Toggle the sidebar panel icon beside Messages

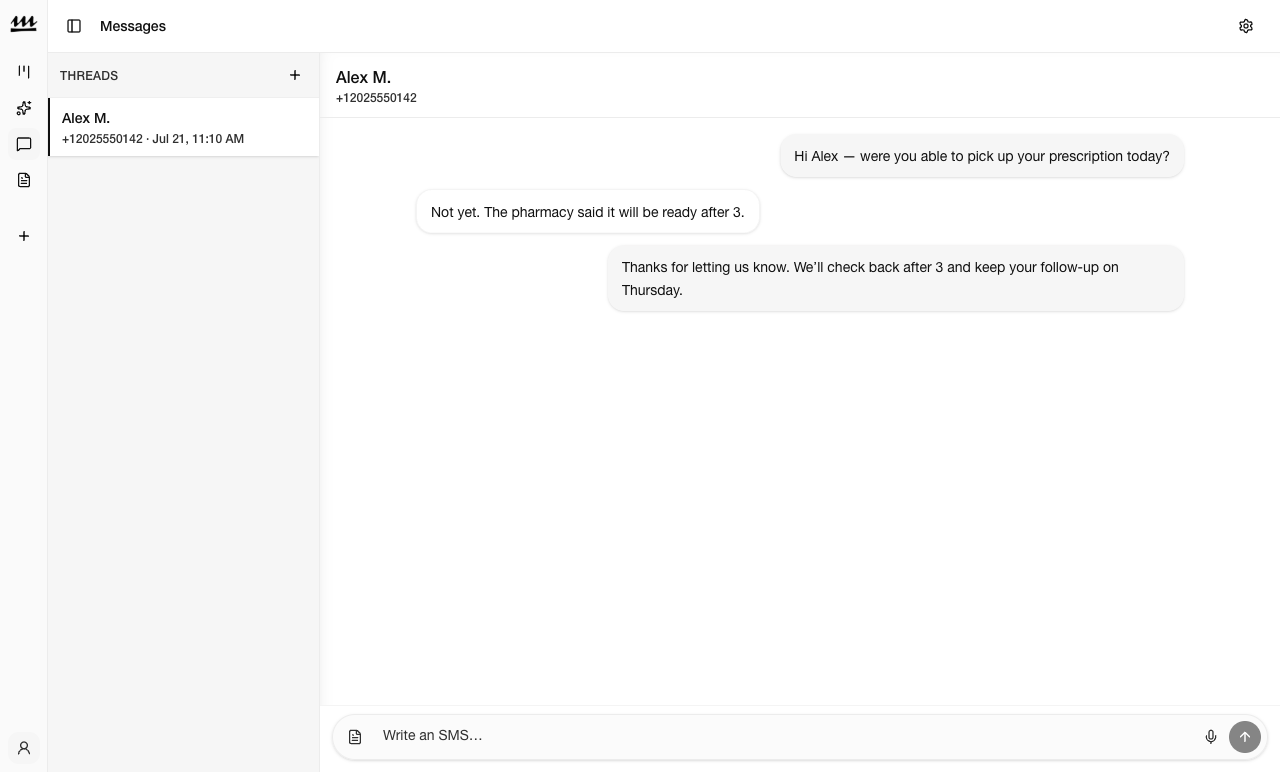point(74,26)
